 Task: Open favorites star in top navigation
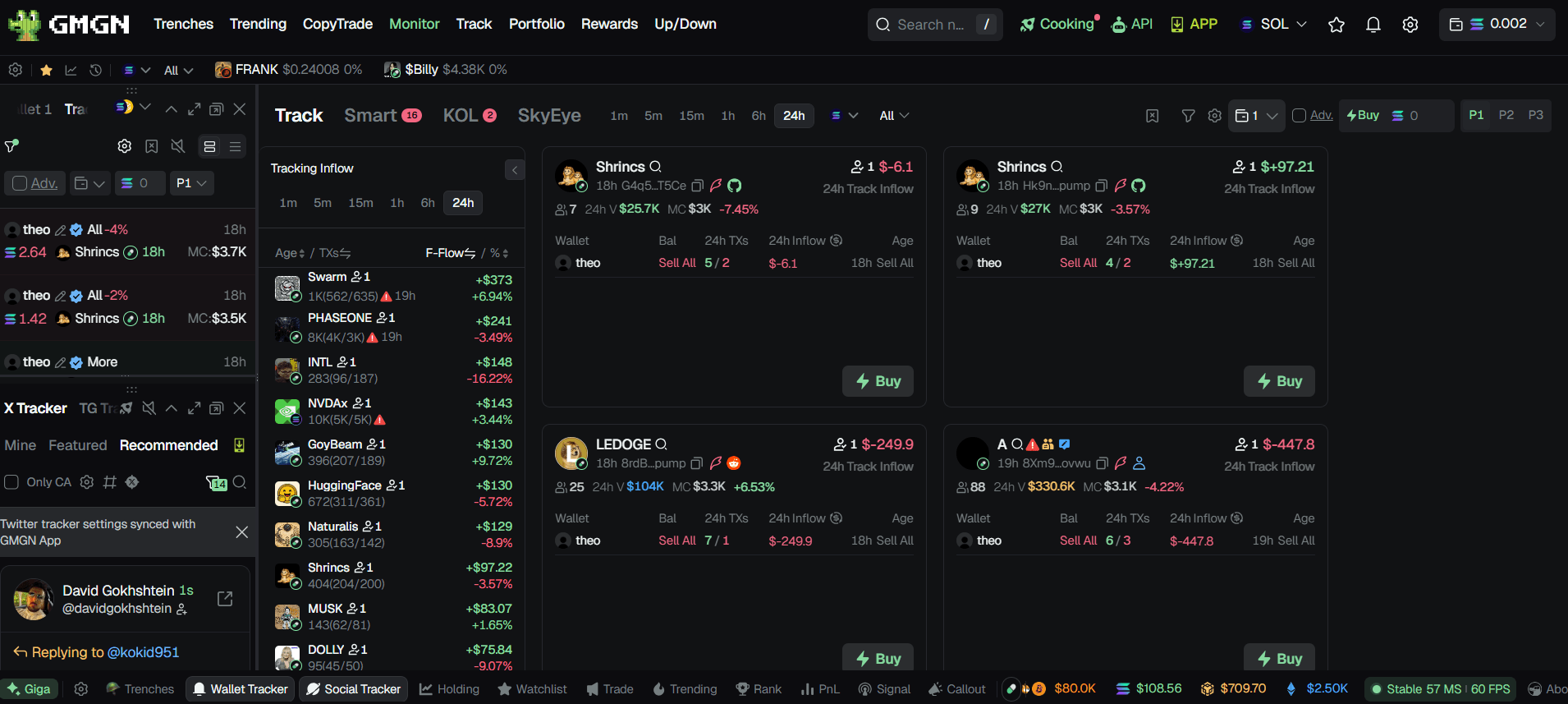(1336, 25)
